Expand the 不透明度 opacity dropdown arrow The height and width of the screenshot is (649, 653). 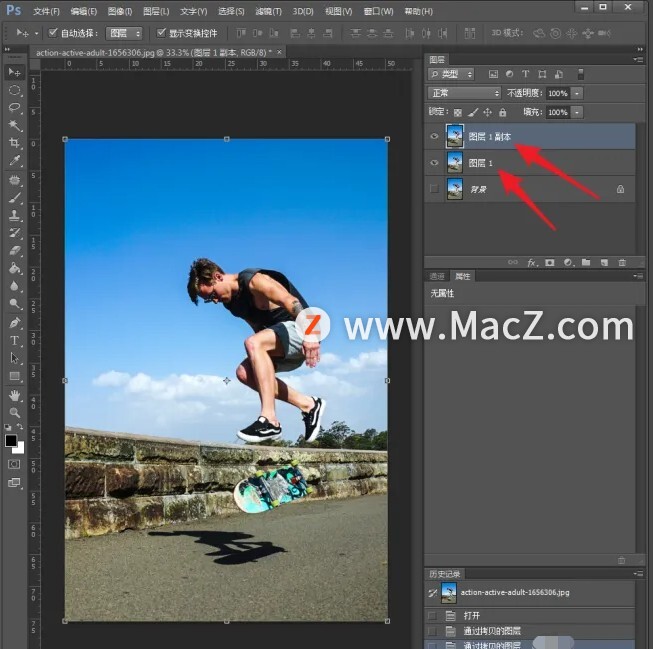click(x=574, y=93)
